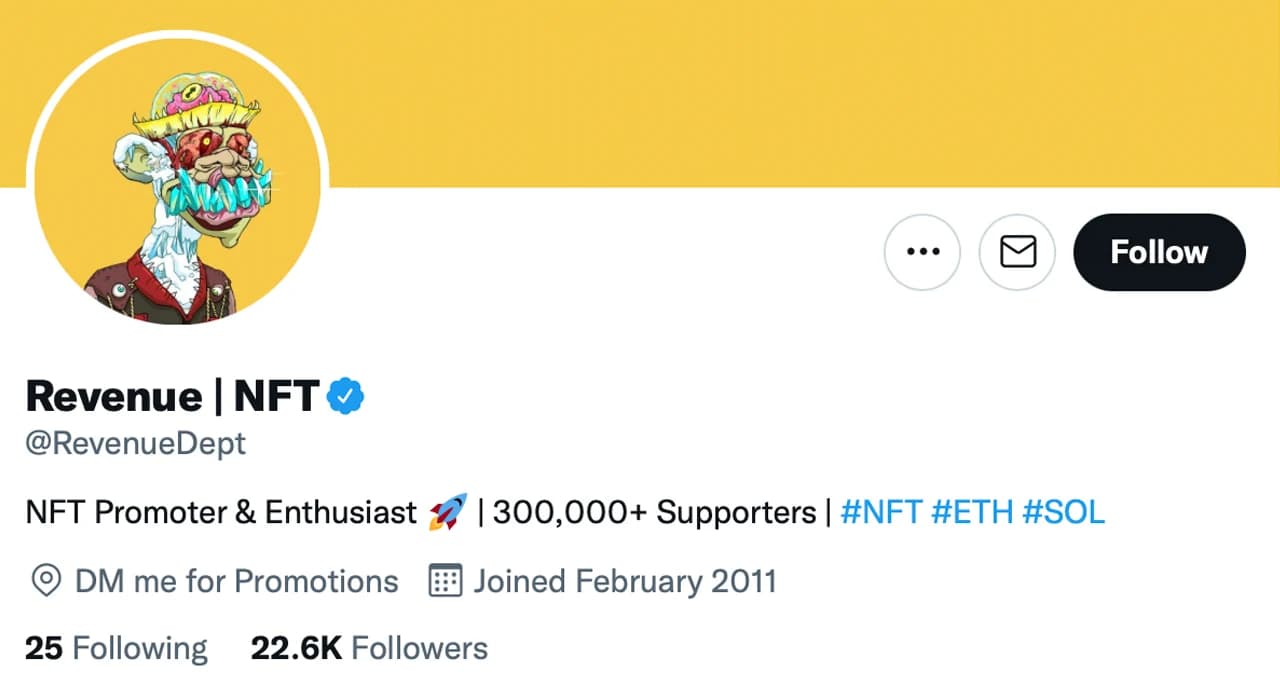Open the three-dot more options menu
Screen dimensions: 1280x673
click(922, 252)
